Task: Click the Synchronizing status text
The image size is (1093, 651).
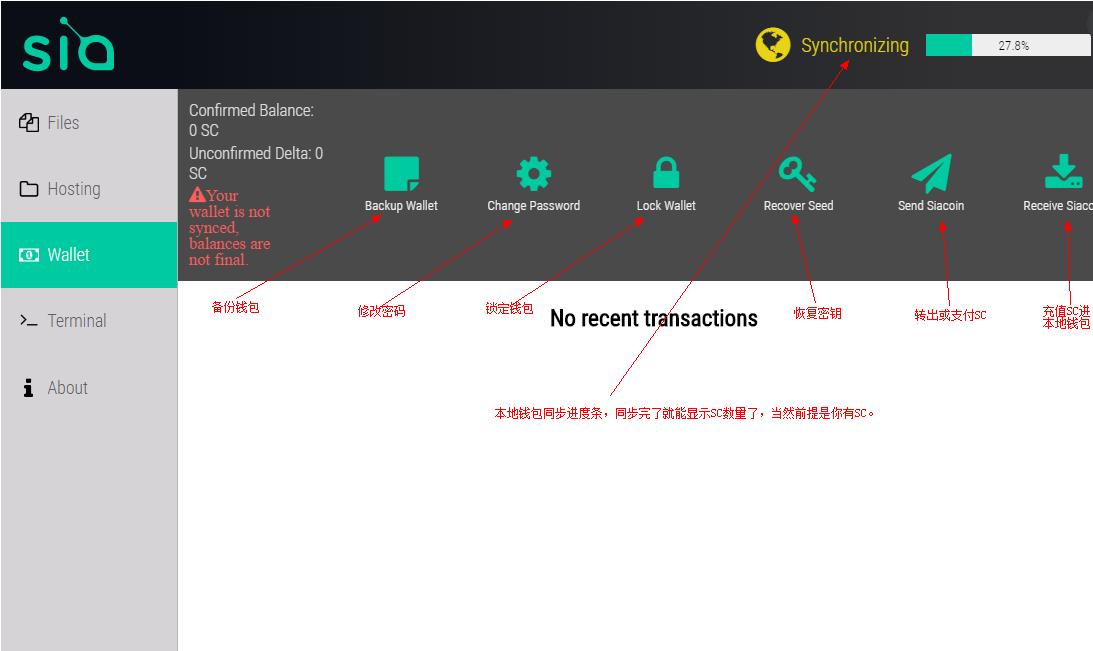Action: [x=854, y=44]
